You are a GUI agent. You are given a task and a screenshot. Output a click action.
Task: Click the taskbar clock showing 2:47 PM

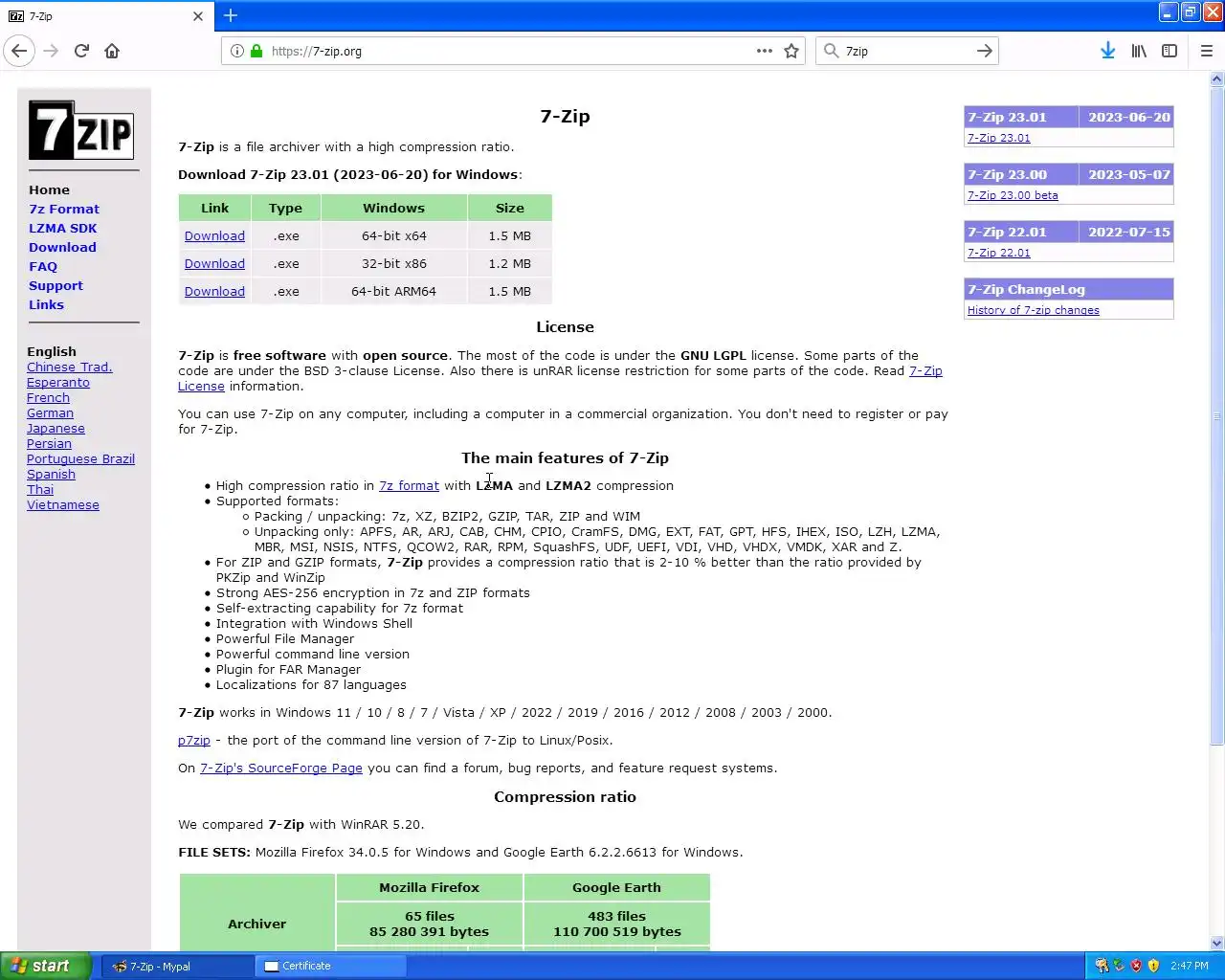click(x=1190, y=966)
